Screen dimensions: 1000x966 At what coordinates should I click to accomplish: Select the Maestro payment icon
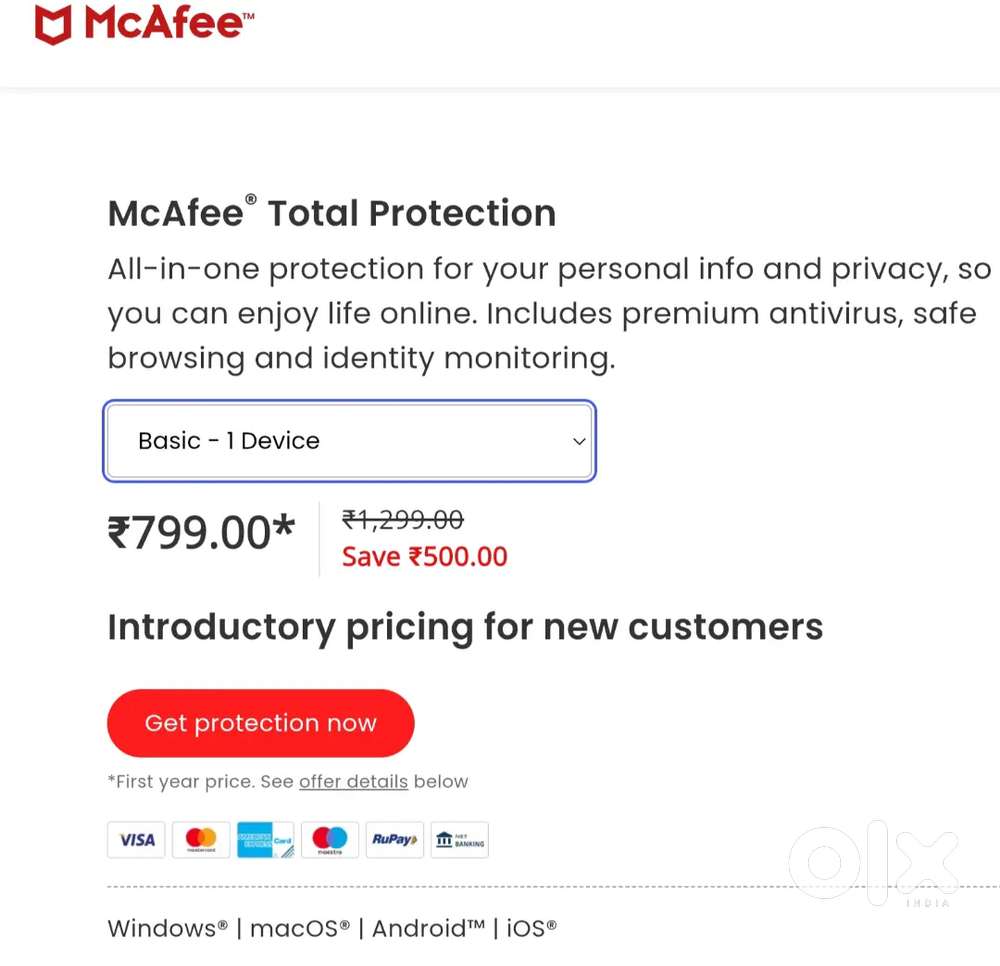329,840
